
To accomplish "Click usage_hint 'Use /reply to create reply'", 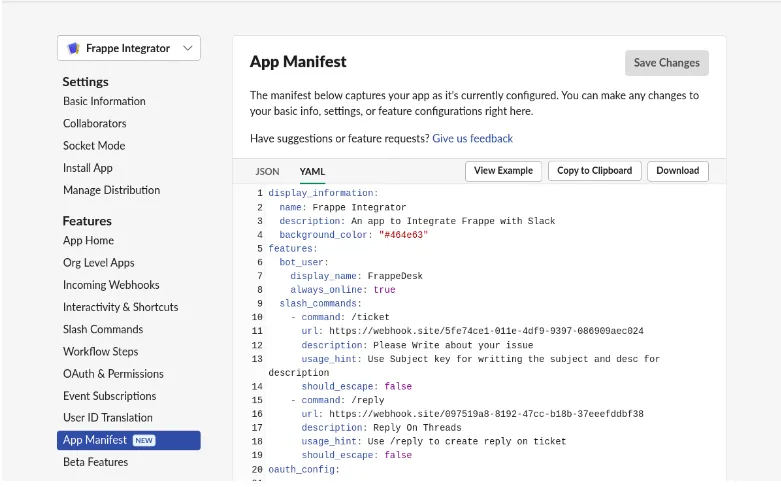I will tap(467, 442).
